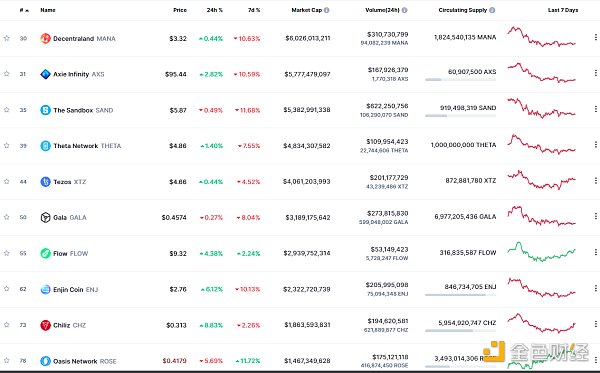Click the Chiliz CHZ coin logo

pyautogui.click(x=46, y=325)
